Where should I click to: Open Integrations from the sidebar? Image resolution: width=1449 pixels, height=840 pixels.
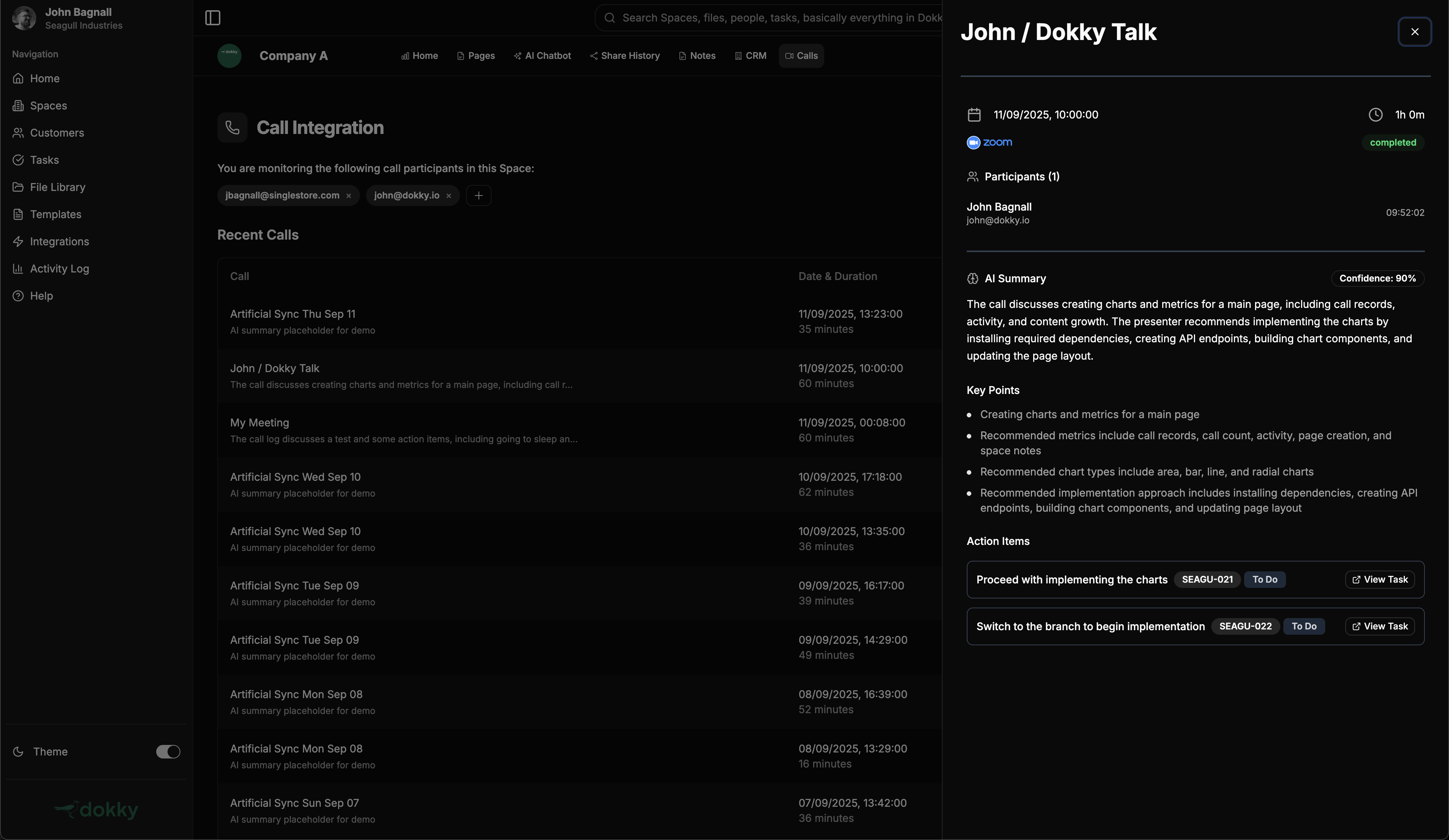pos(59,242)
